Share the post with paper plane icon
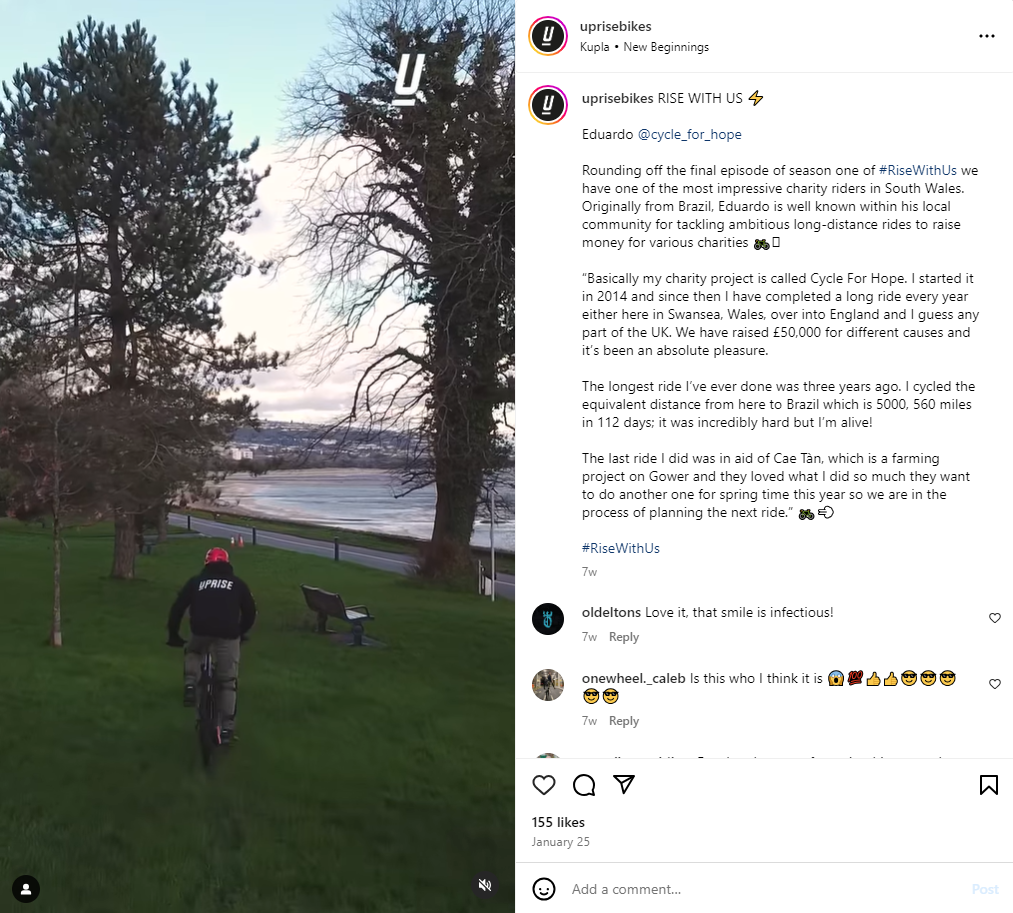 [623, 784]
